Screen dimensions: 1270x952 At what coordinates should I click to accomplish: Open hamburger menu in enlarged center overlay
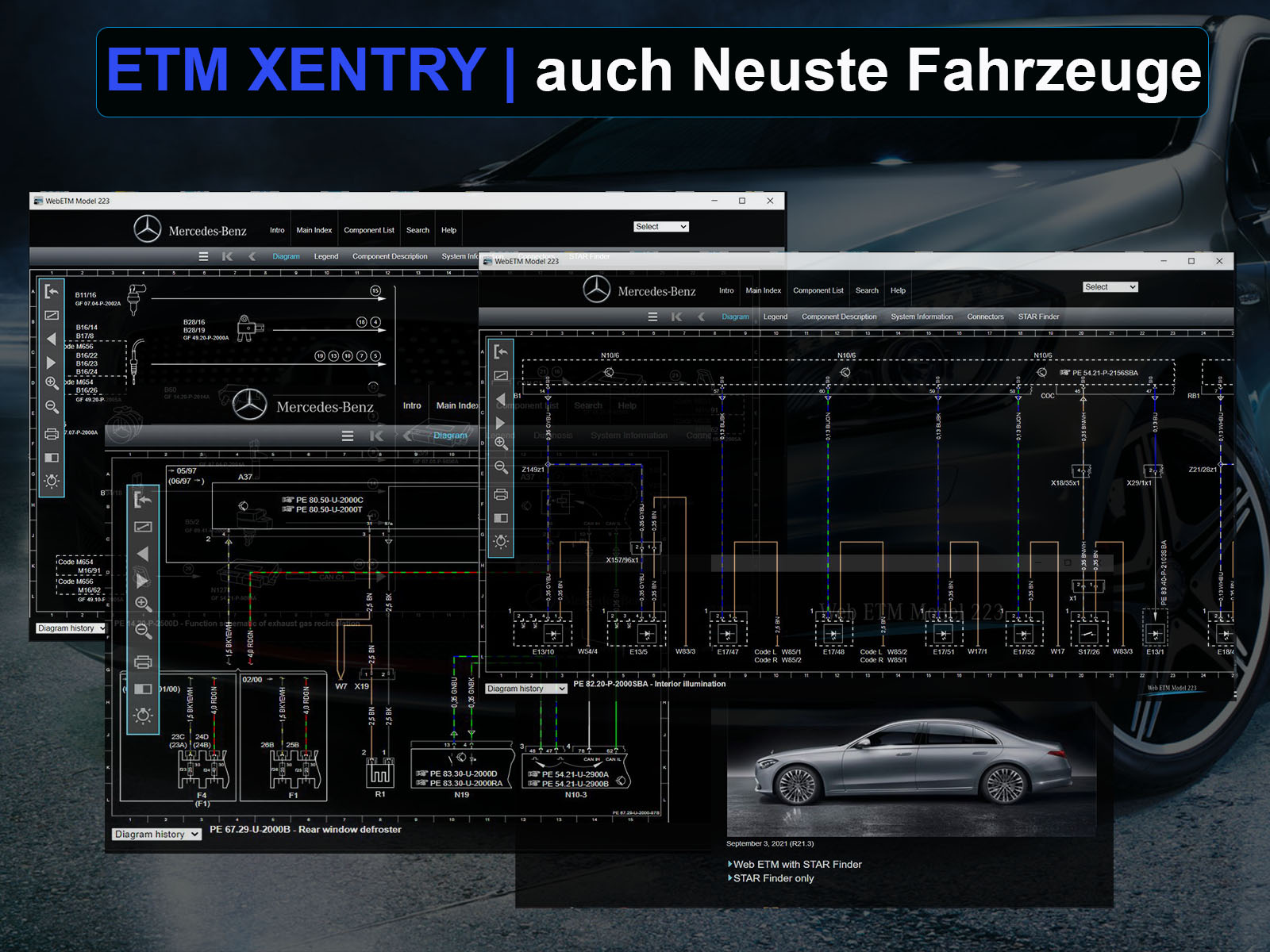pos(348,436)
